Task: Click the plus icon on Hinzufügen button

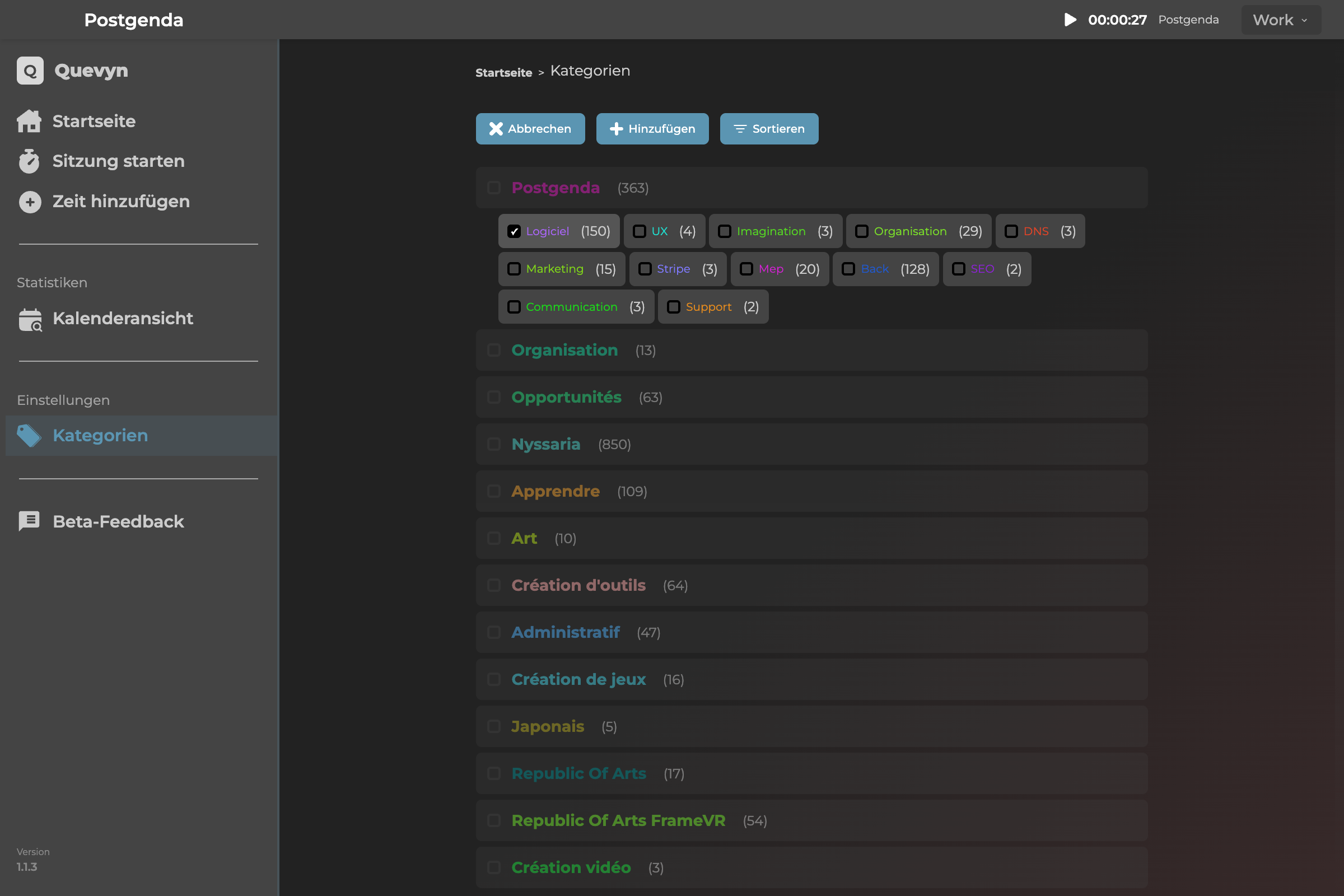Action: [x=616, y=129]
